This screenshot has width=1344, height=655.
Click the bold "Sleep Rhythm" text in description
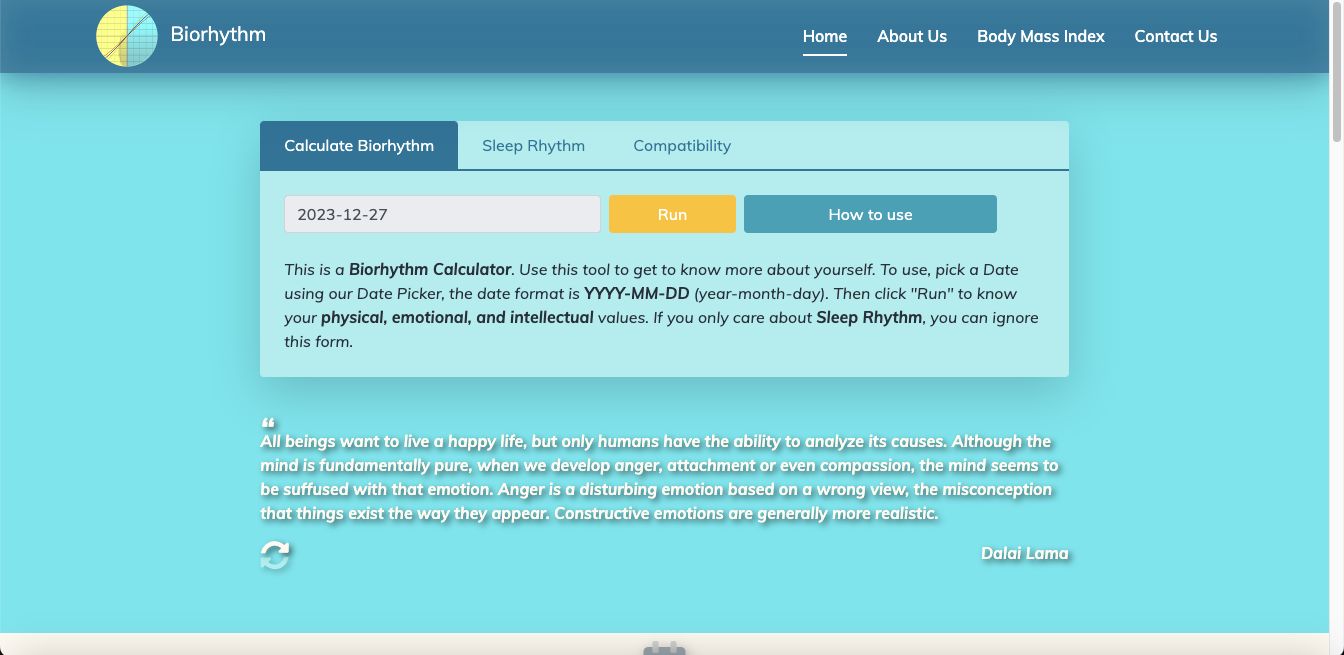869,317
